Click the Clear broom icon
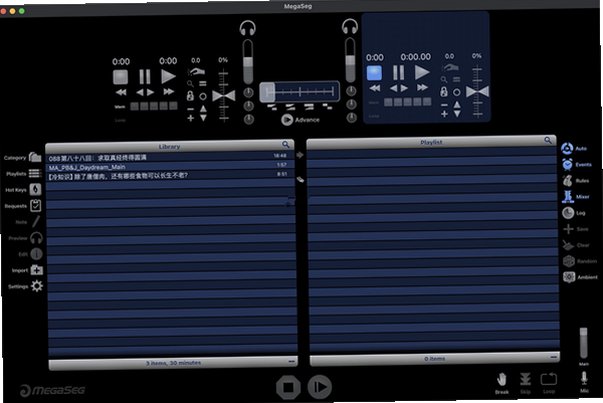Image resolution: width=603 pixels, height=403 pixels. (x=568, y=245)
